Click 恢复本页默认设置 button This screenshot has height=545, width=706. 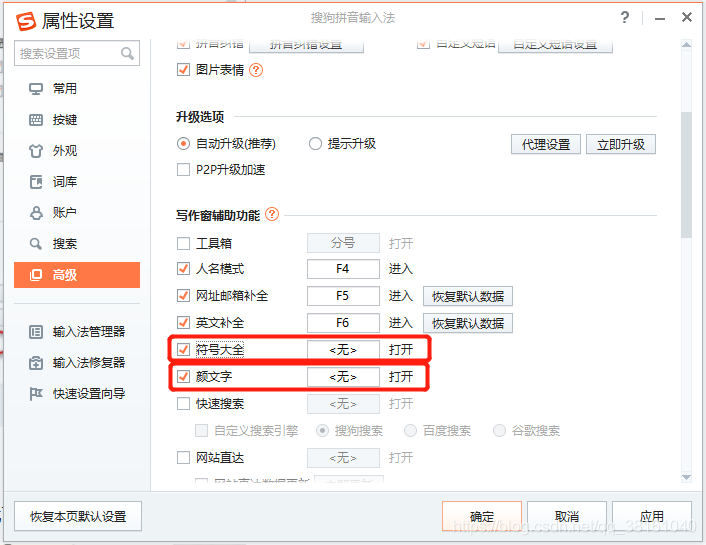[78, 517]
